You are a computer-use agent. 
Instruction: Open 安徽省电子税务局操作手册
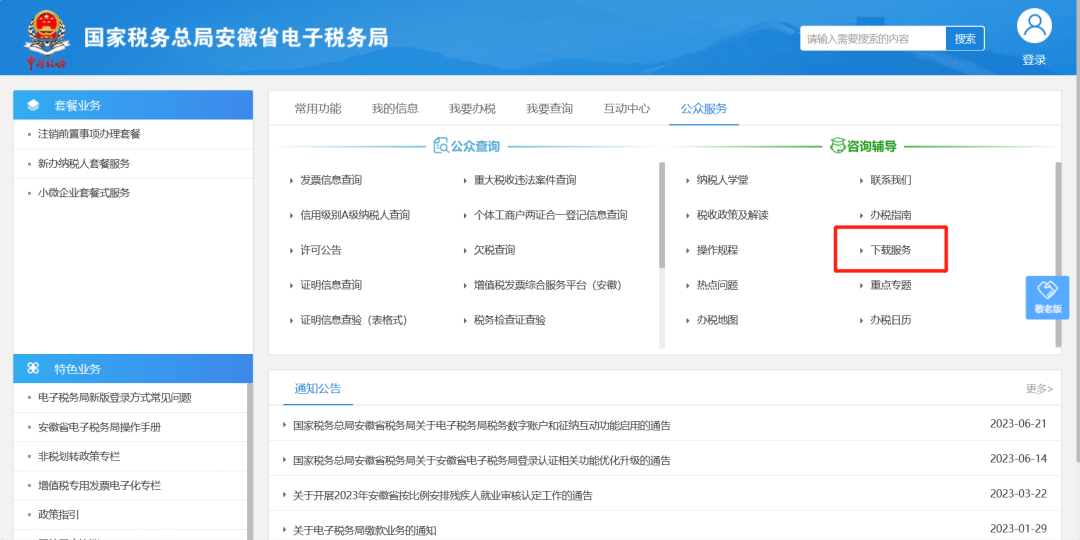coord(99,427)
